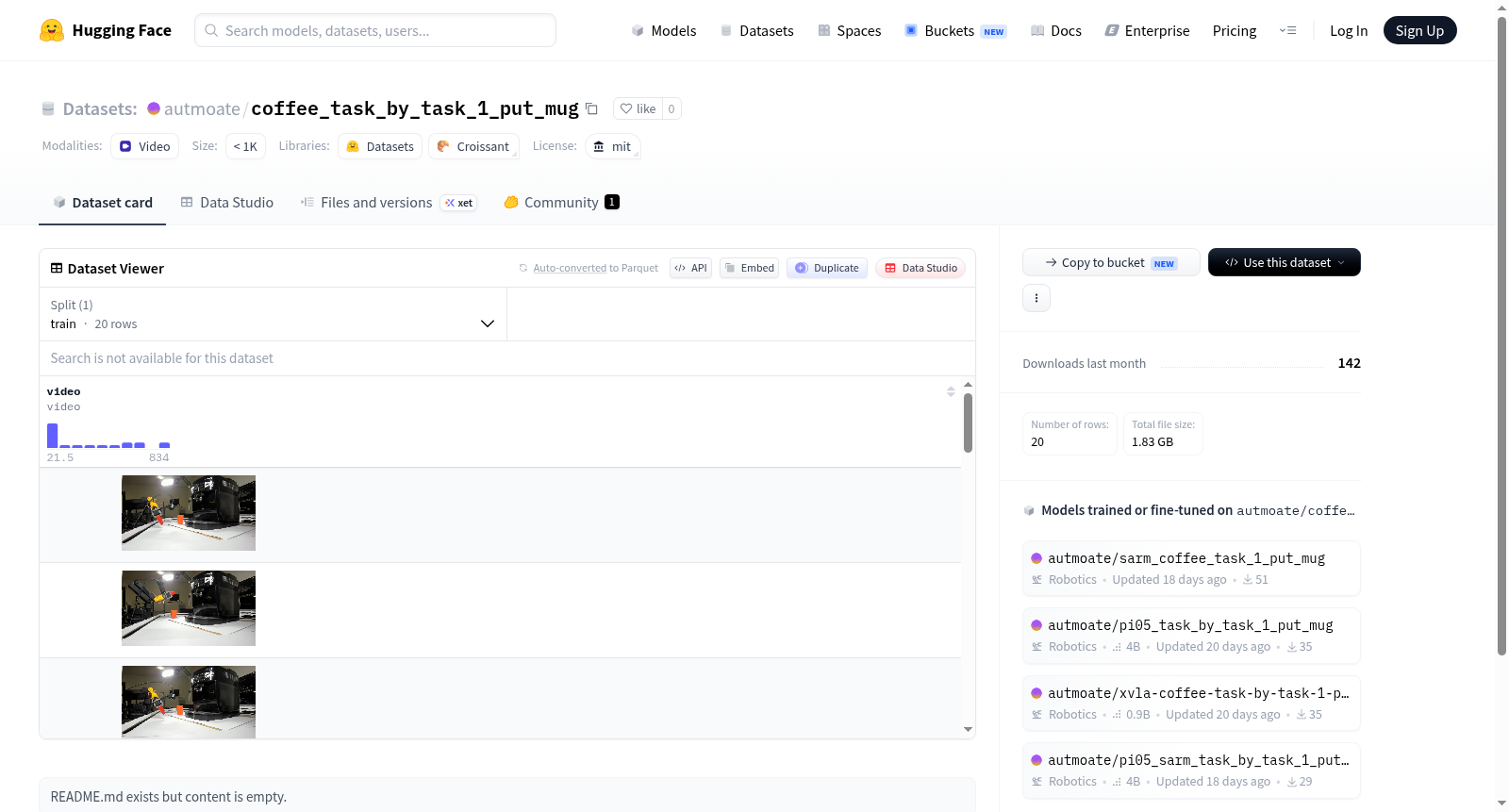Open the three-dot more options button

point(1036,298)
